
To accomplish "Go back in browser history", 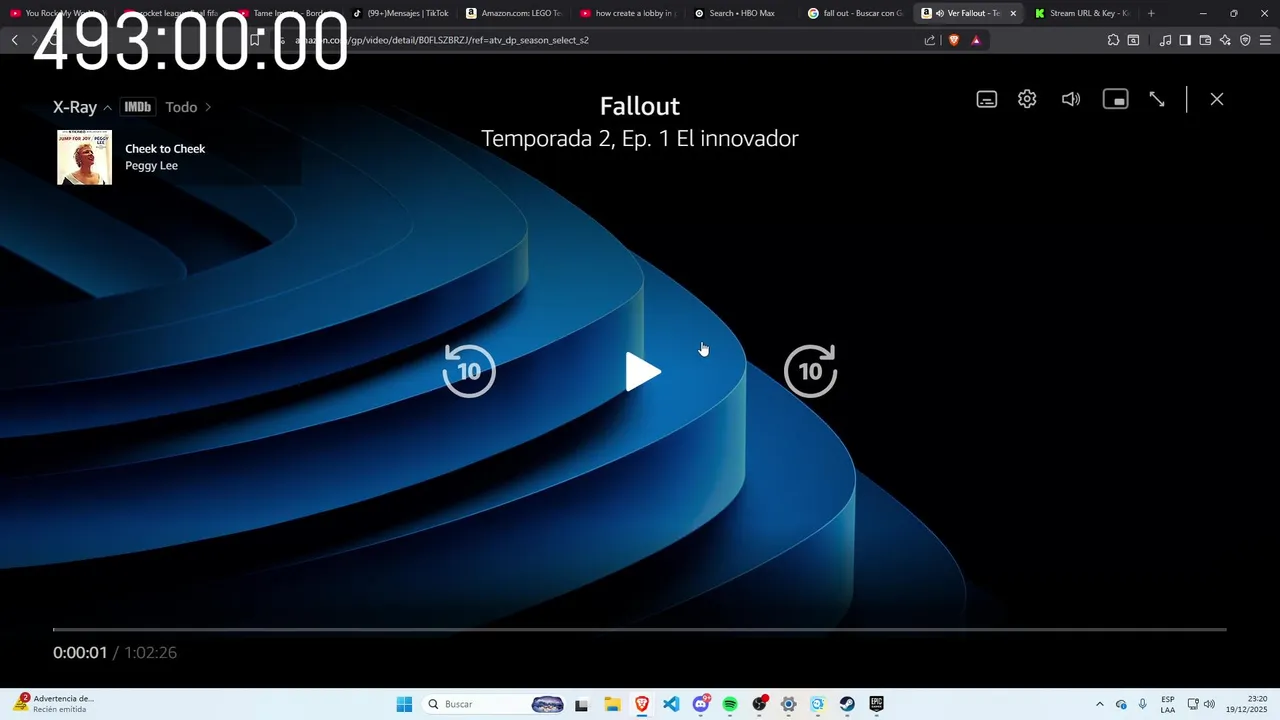I will tap(14, 40).
